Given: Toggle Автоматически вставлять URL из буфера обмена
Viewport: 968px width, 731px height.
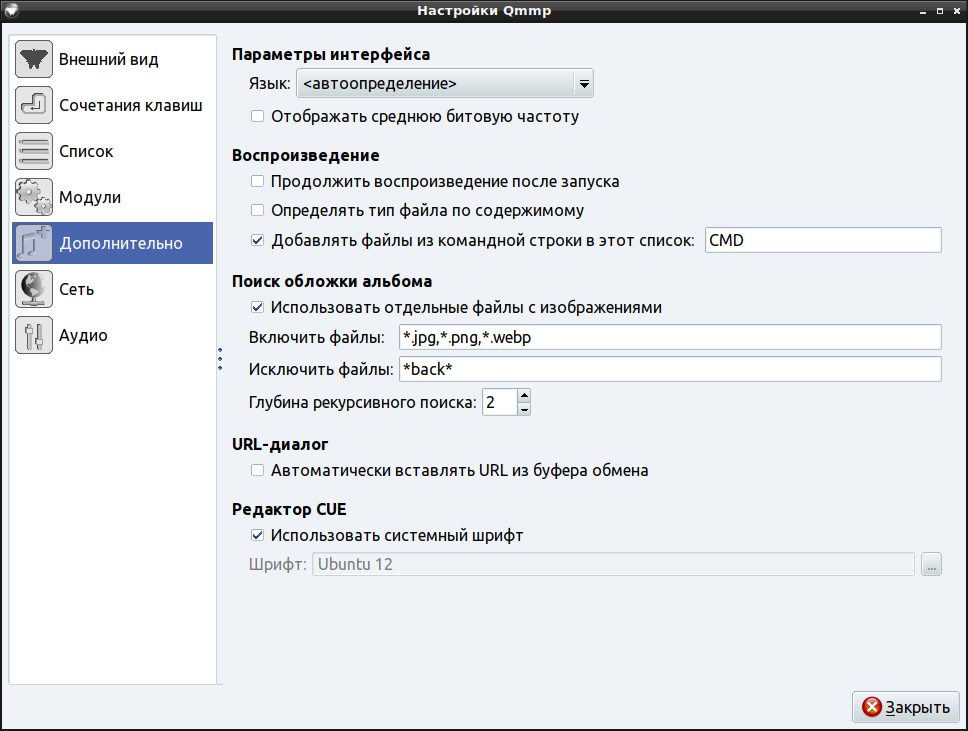Looking at the screenshot, I should tap(257, 471).
